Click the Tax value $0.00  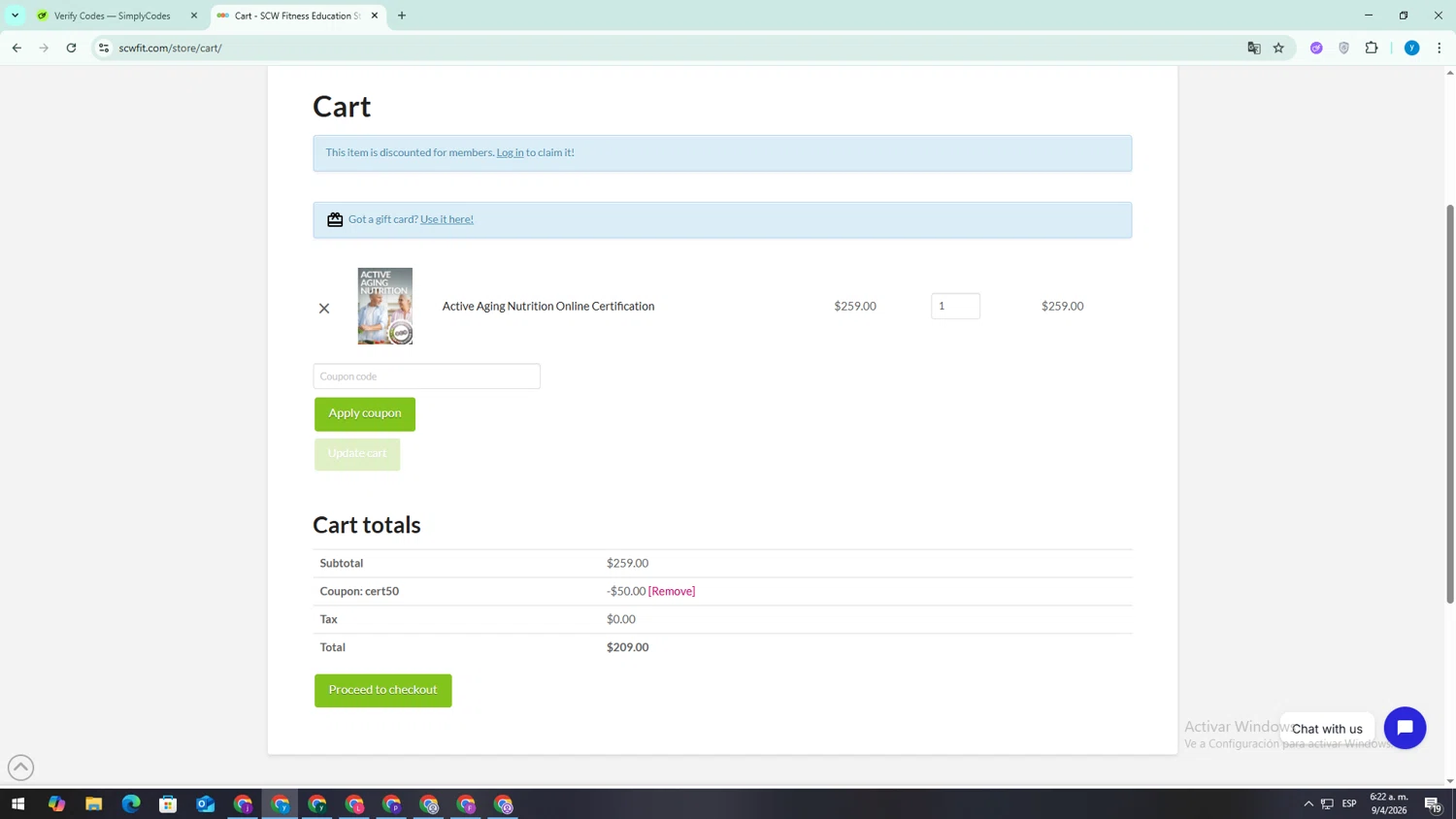pos(621,619)
